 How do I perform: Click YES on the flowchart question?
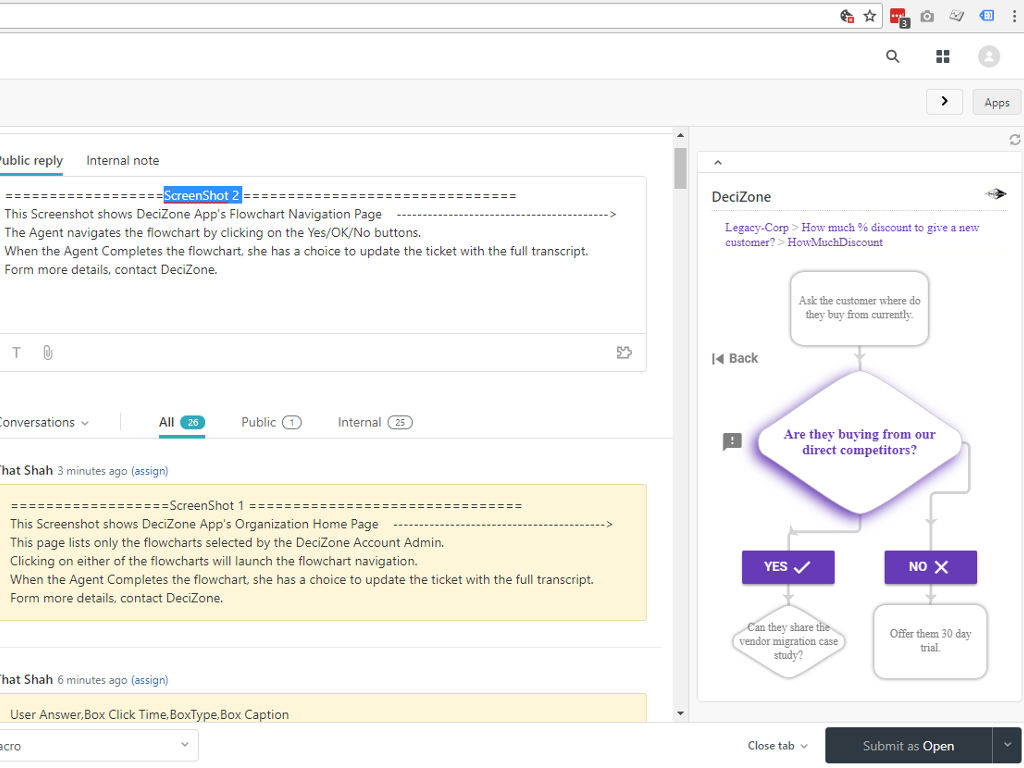tap(788, 567)
